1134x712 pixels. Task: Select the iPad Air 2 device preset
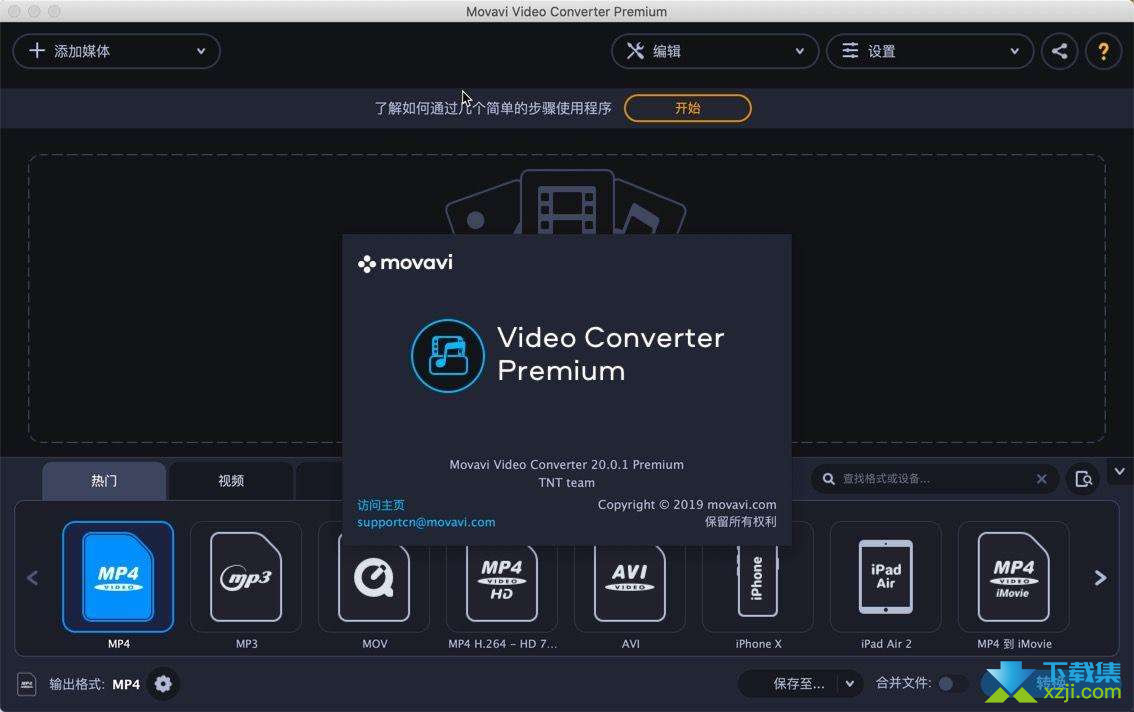pyautogui.click(x=886, y=577)
